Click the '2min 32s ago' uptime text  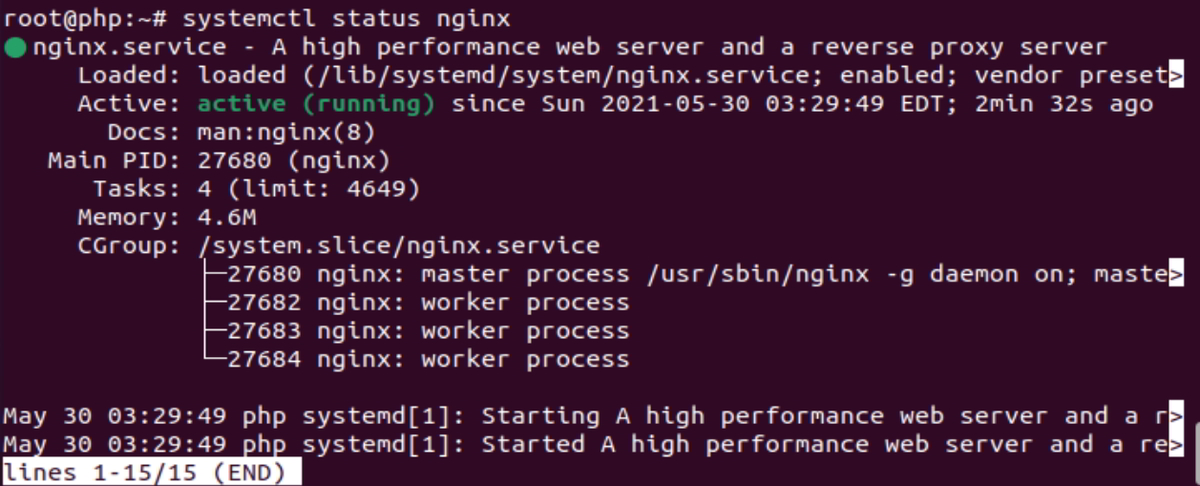coord(1064,104)
